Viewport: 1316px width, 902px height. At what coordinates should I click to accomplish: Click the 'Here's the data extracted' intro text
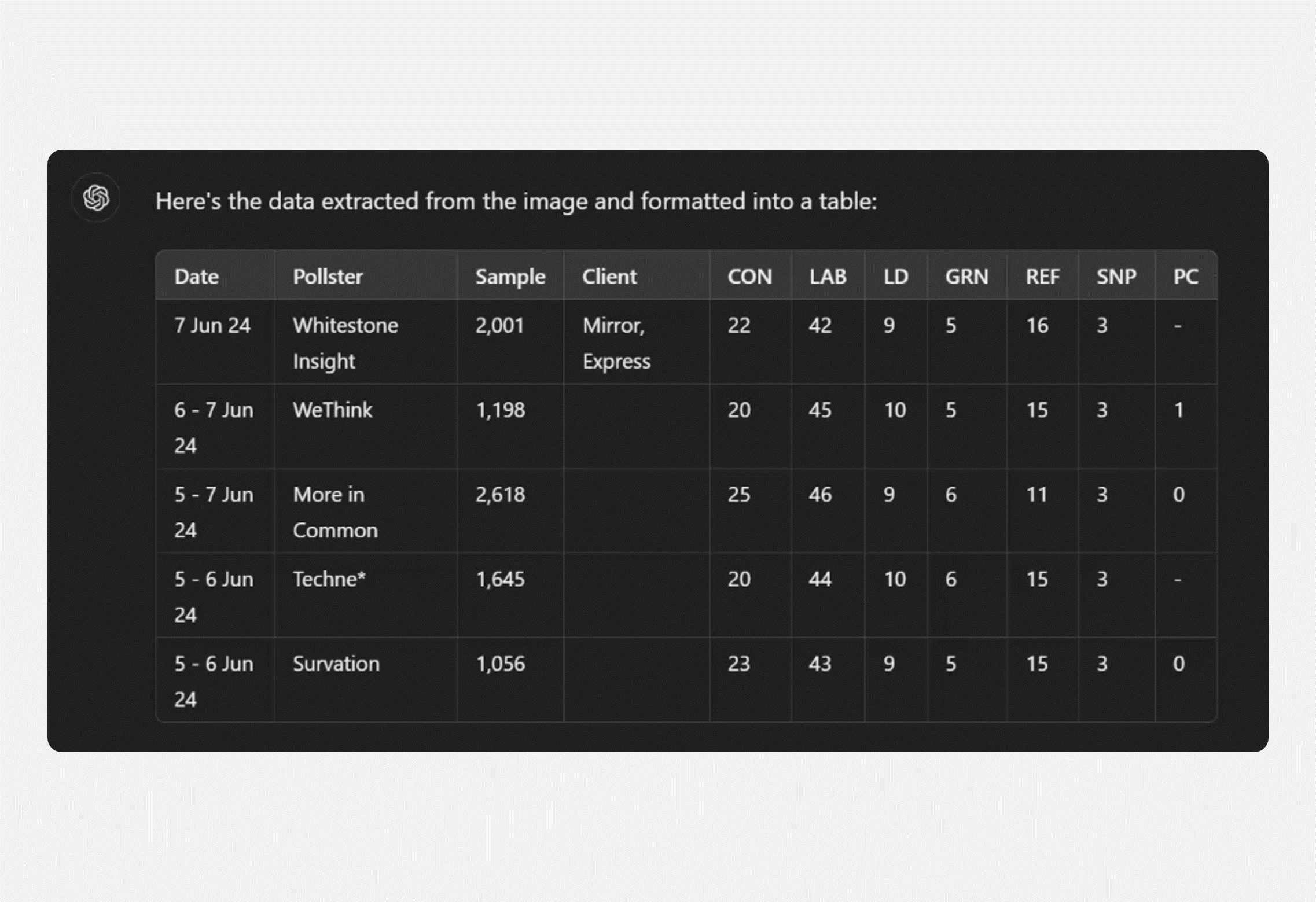[516, 201]
